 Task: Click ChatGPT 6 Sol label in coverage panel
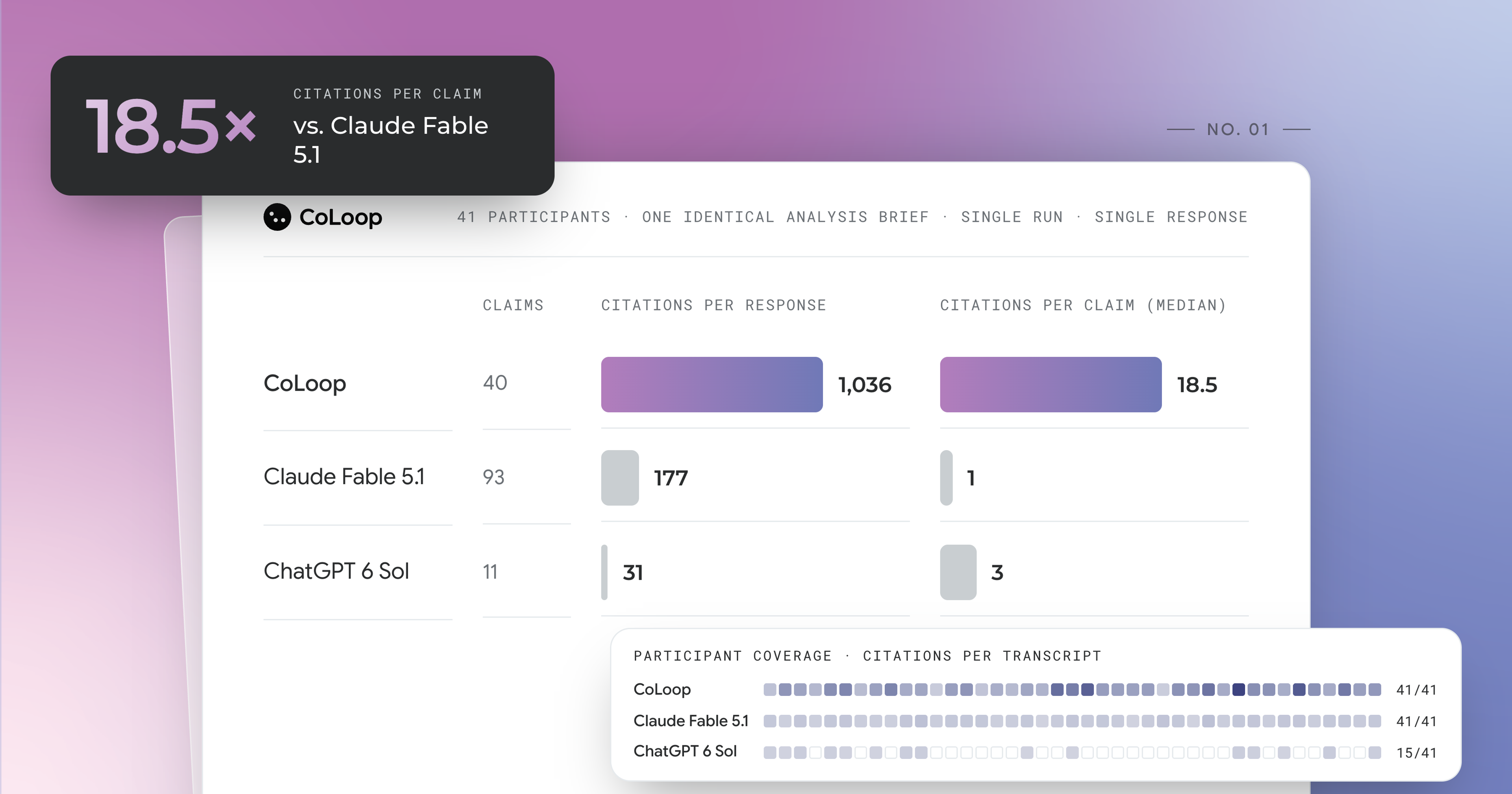tap(685, 752)
